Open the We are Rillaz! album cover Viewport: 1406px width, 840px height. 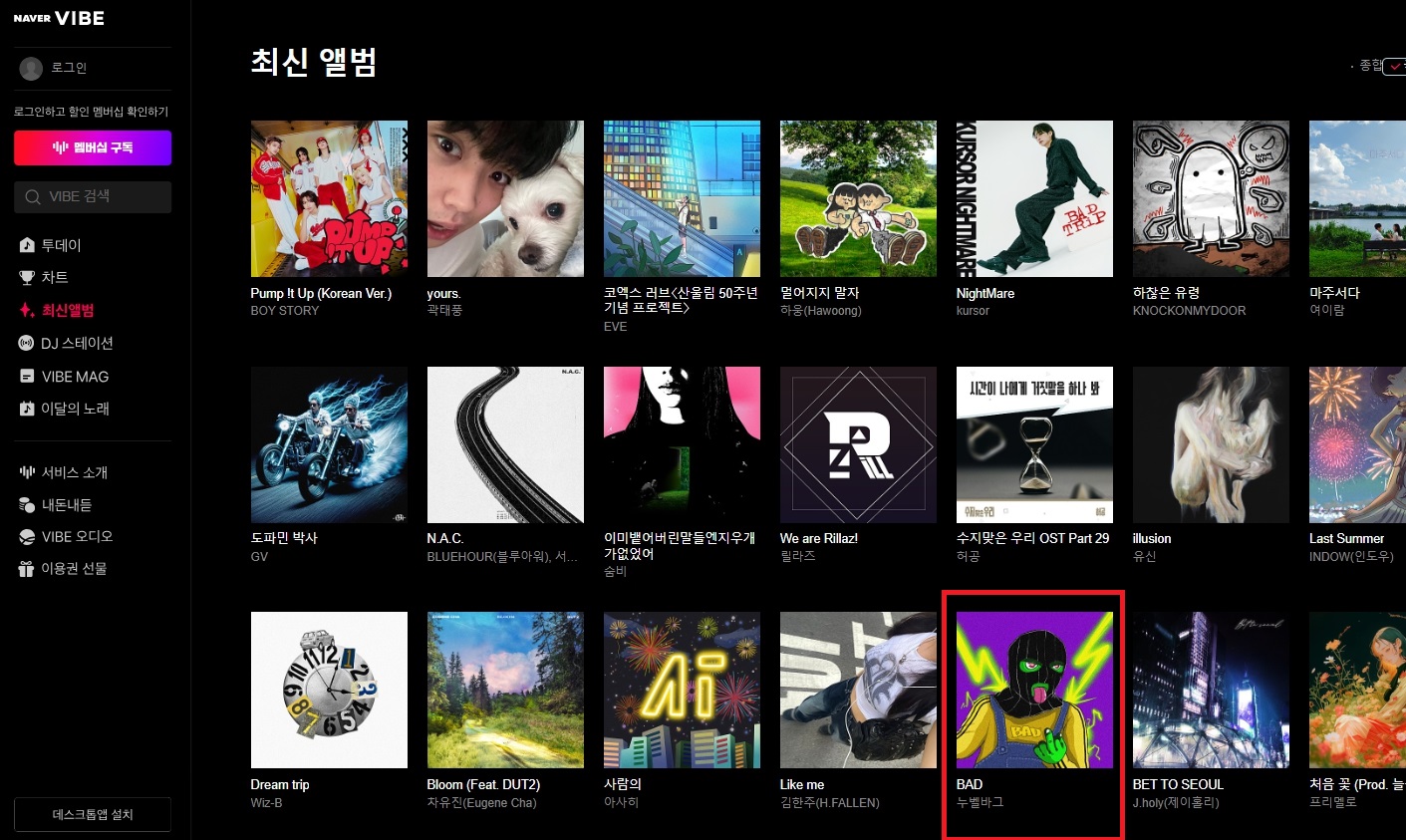coord(858,444)
